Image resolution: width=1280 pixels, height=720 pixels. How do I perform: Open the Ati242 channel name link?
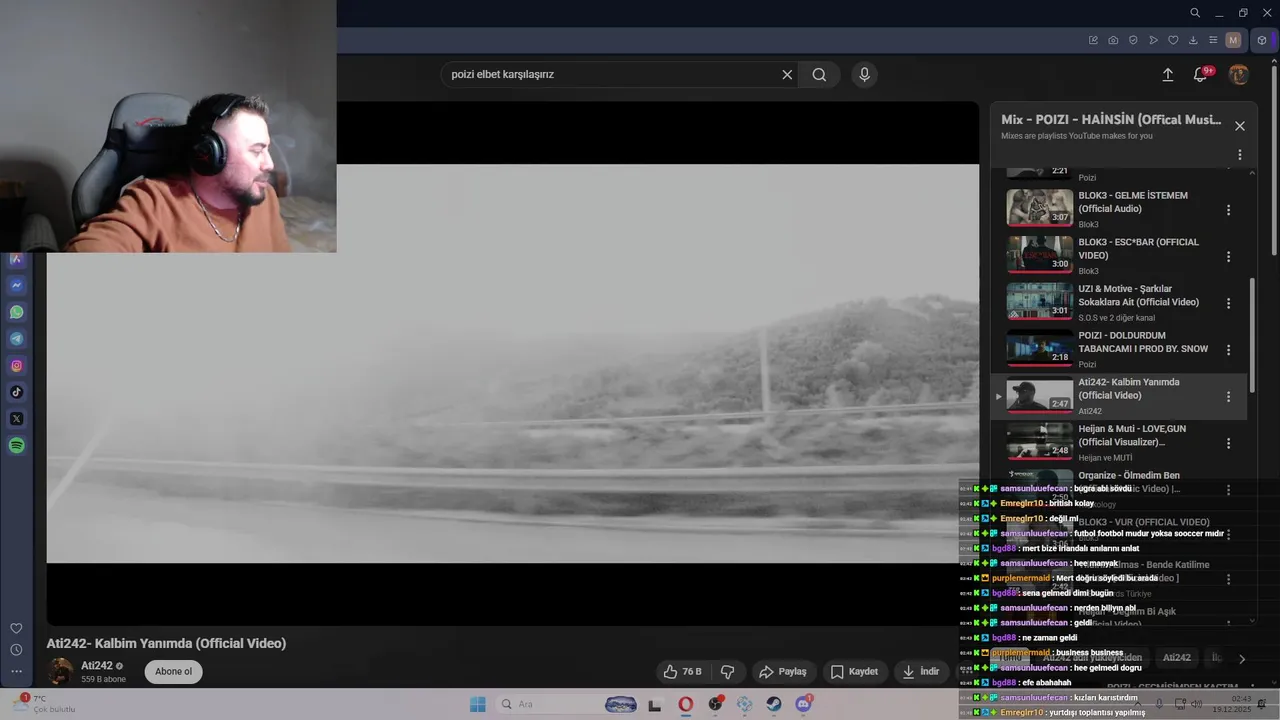(x=96, y=666)
